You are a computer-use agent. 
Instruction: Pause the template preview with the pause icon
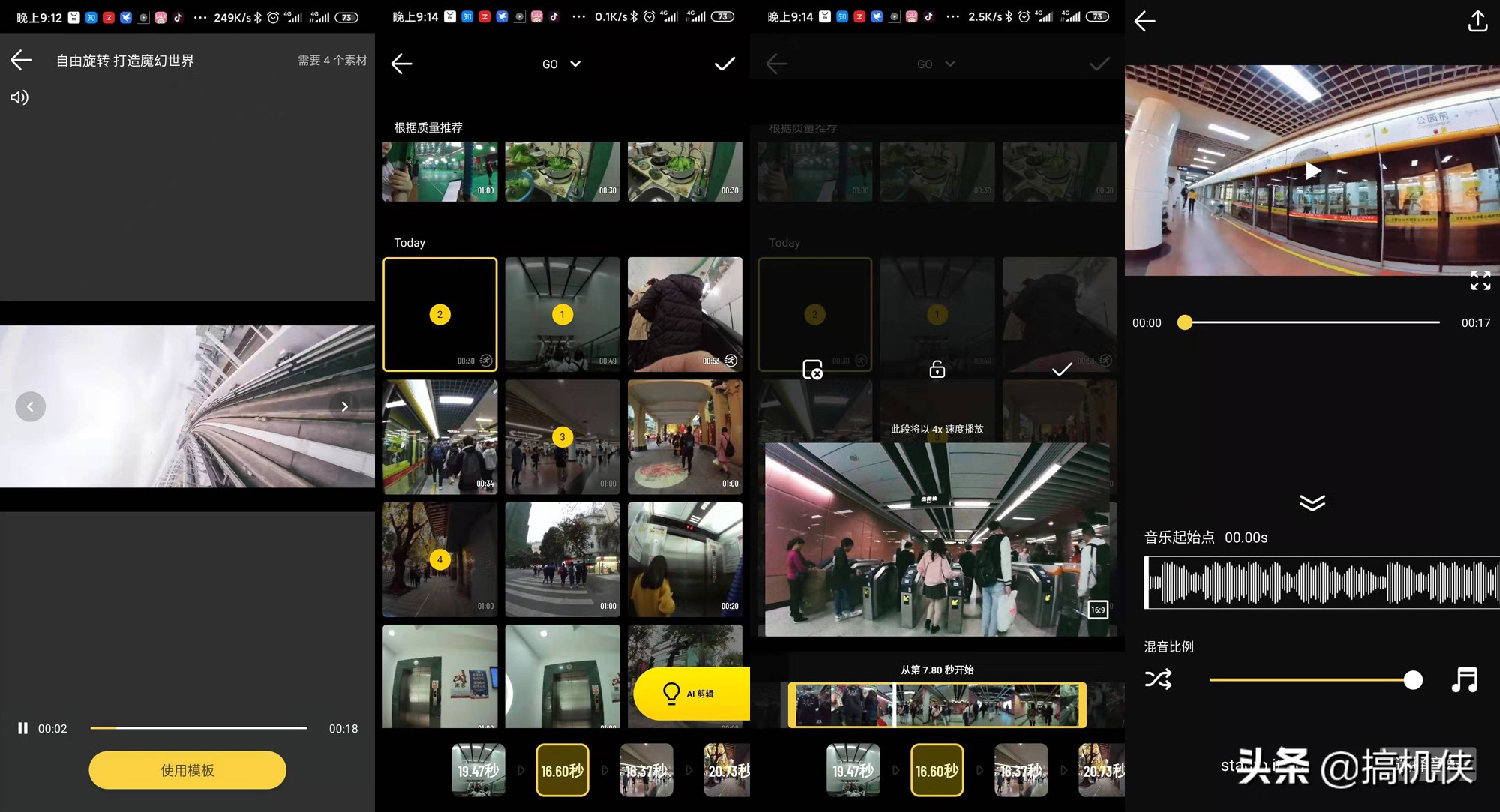pos(22,727)
